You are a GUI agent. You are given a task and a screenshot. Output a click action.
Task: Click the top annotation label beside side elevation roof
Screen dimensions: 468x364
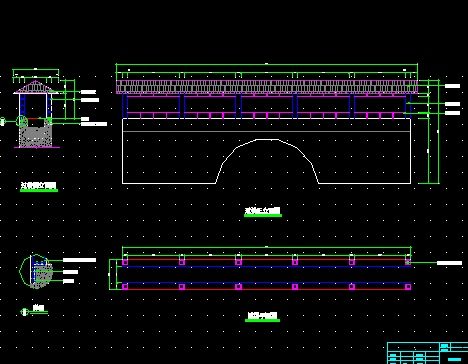coord(88,92)
